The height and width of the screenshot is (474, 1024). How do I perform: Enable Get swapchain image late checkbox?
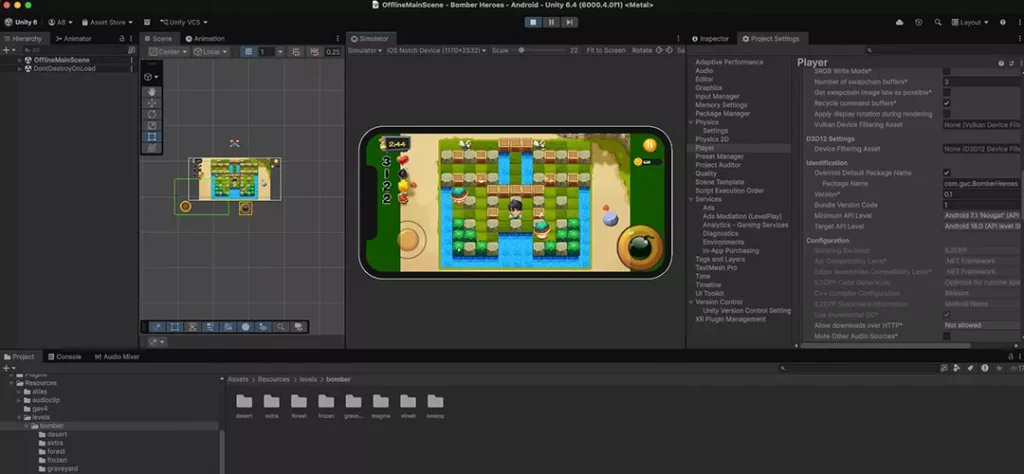946,93
